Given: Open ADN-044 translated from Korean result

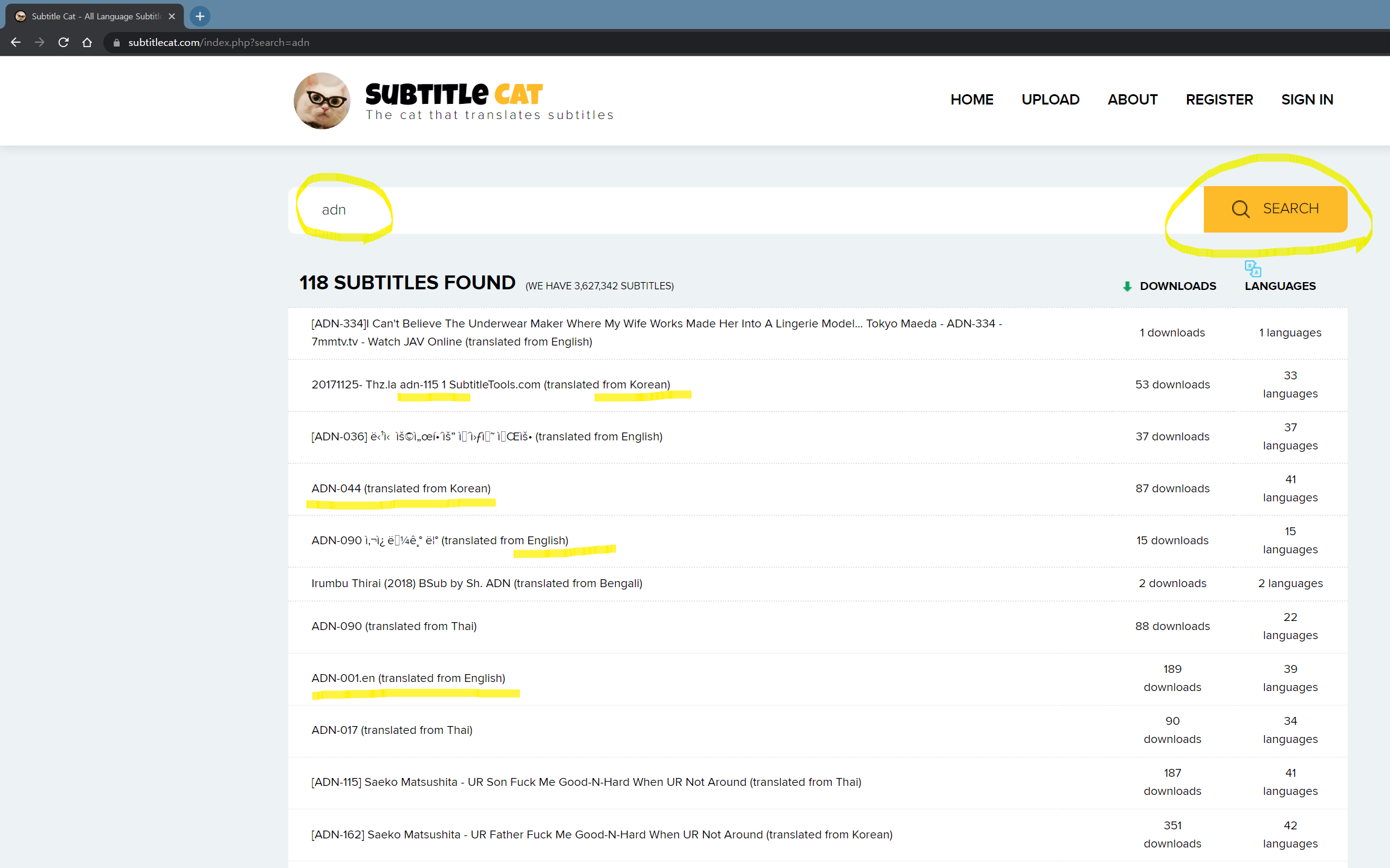Looking at the screenshot, I should [x=400, y=488].
